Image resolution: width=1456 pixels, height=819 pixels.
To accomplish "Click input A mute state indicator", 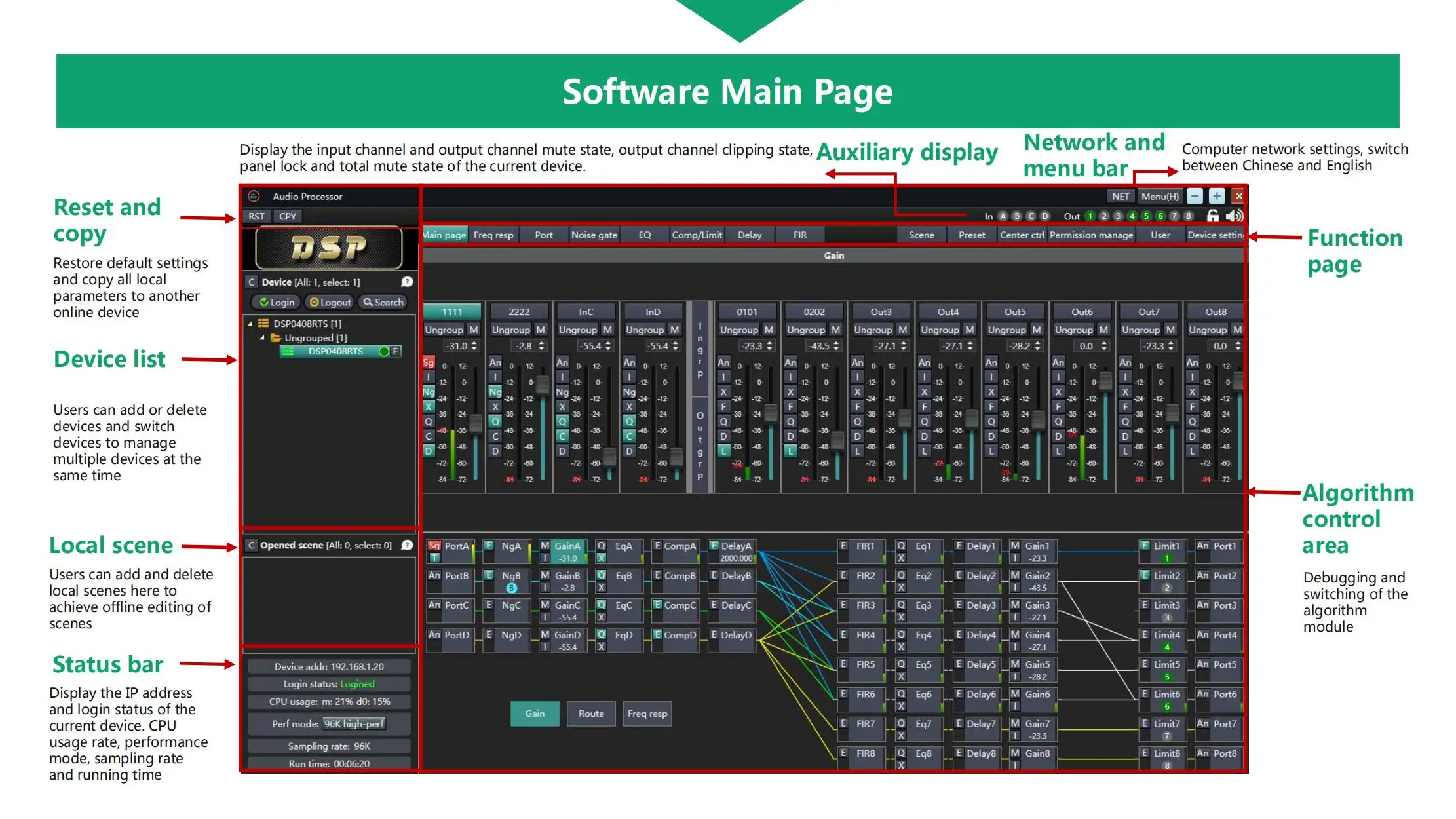I will tap(1003, 216).
